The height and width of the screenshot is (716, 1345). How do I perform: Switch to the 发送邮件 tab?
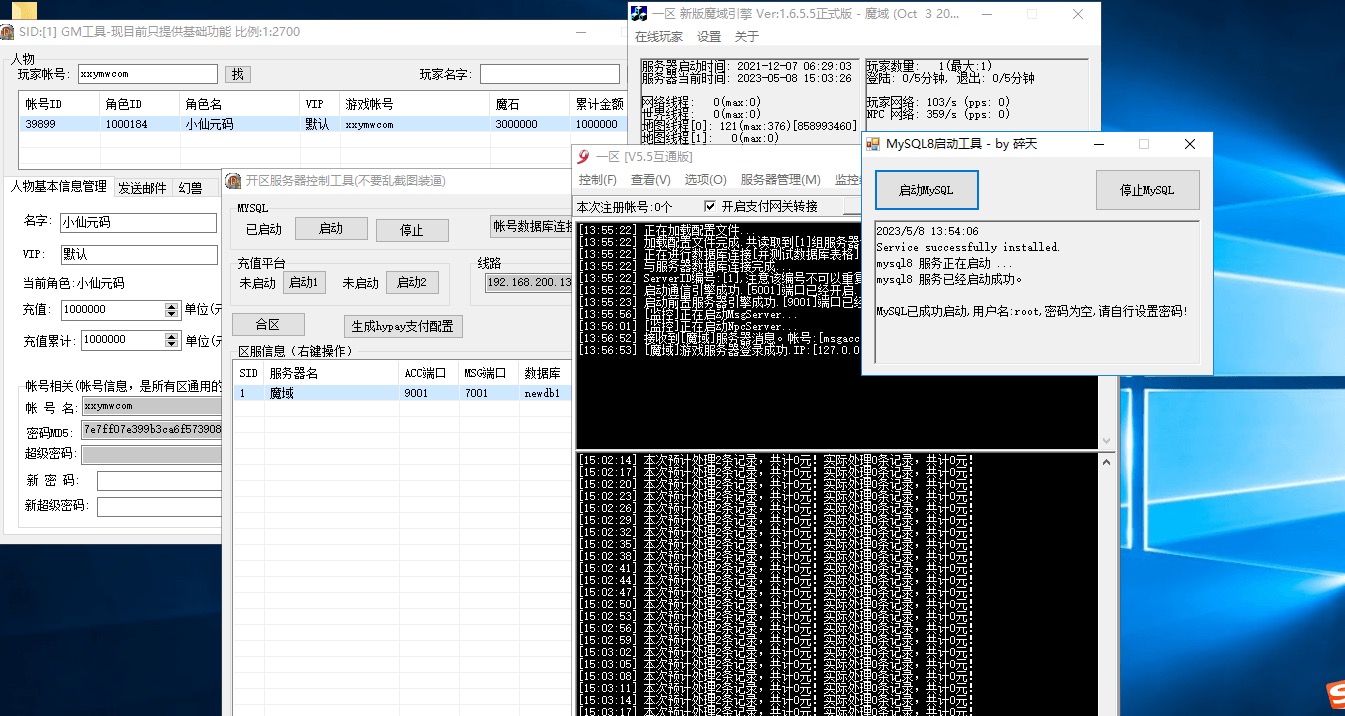pyautogui.click(x=142, y=188)
